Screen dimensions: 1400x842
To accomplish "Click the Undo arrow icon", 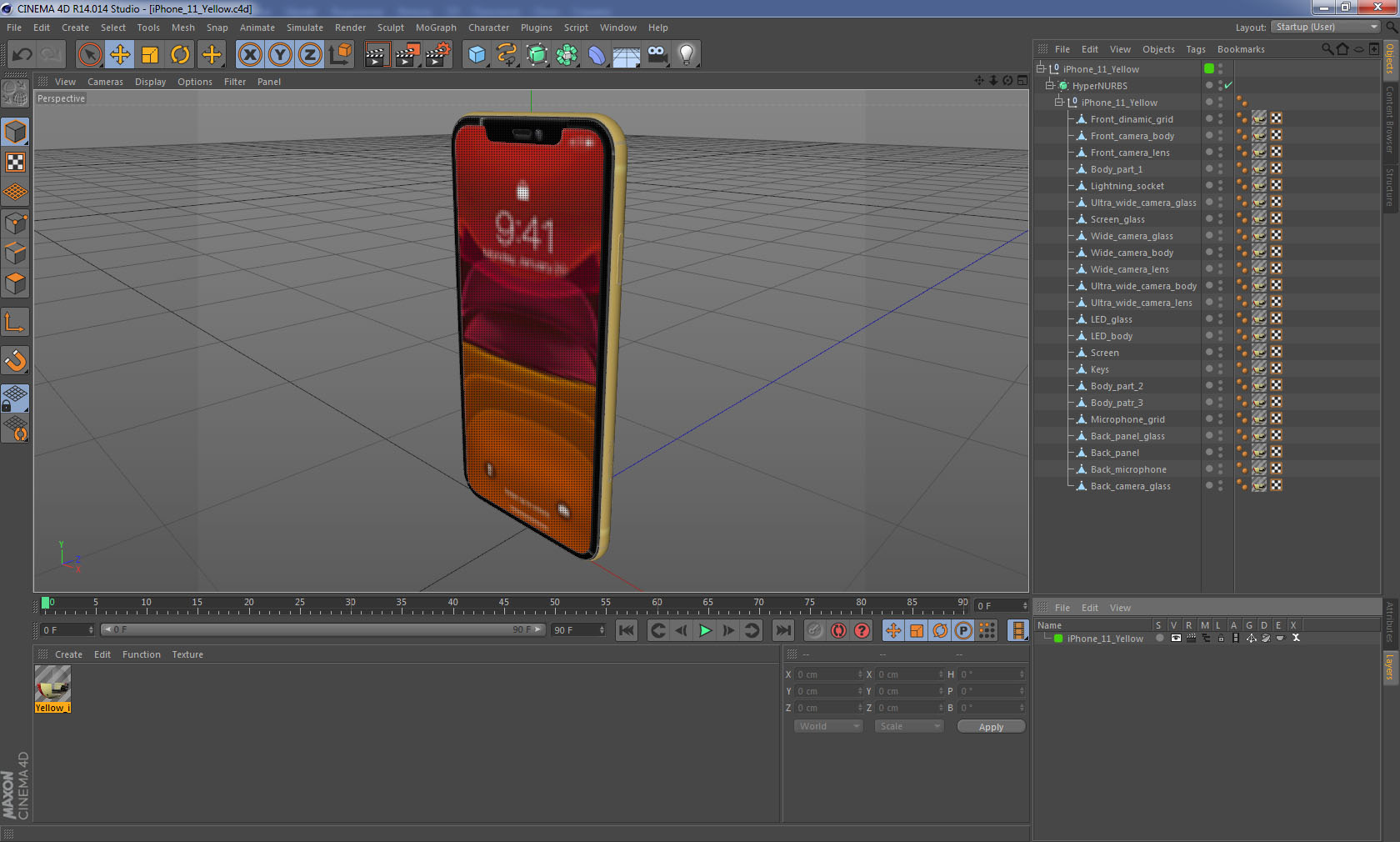I will [22, 55].
